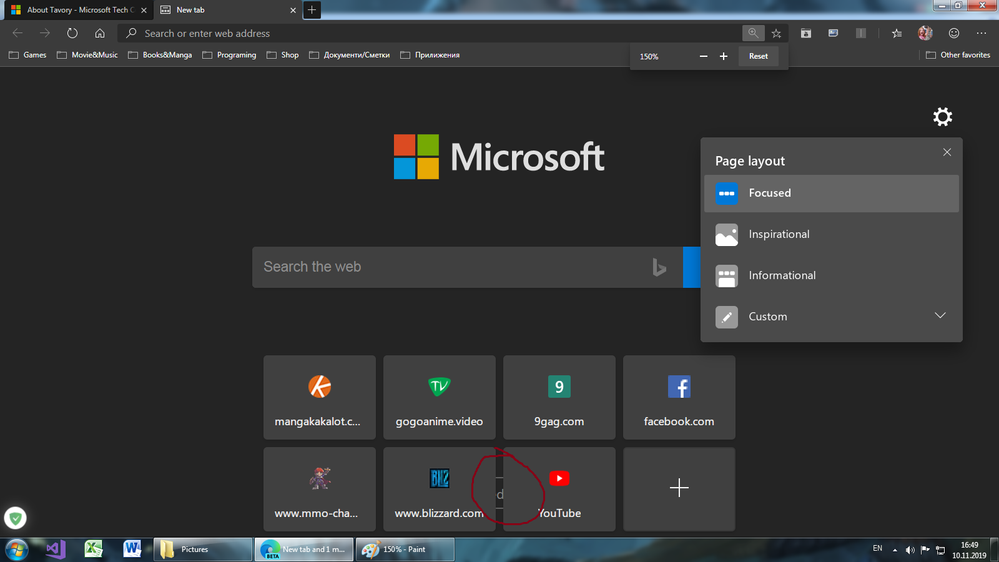Screen dimensions: 999x562
Task: Open the profile avatar menu
Action: click(925, 33)
